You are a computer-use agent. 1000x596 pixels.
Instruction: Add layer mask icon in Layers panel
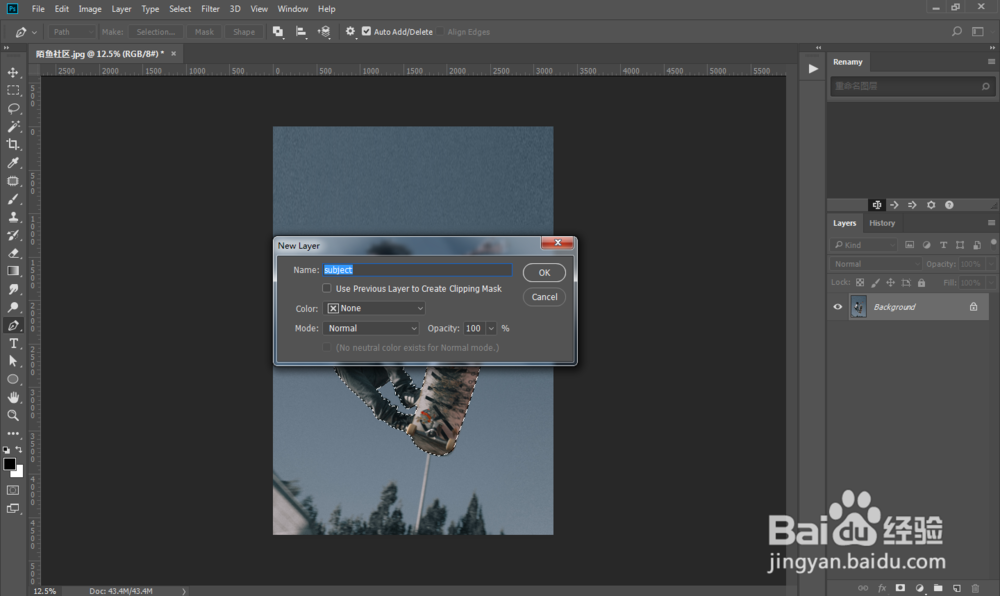[x=900, y=588]
